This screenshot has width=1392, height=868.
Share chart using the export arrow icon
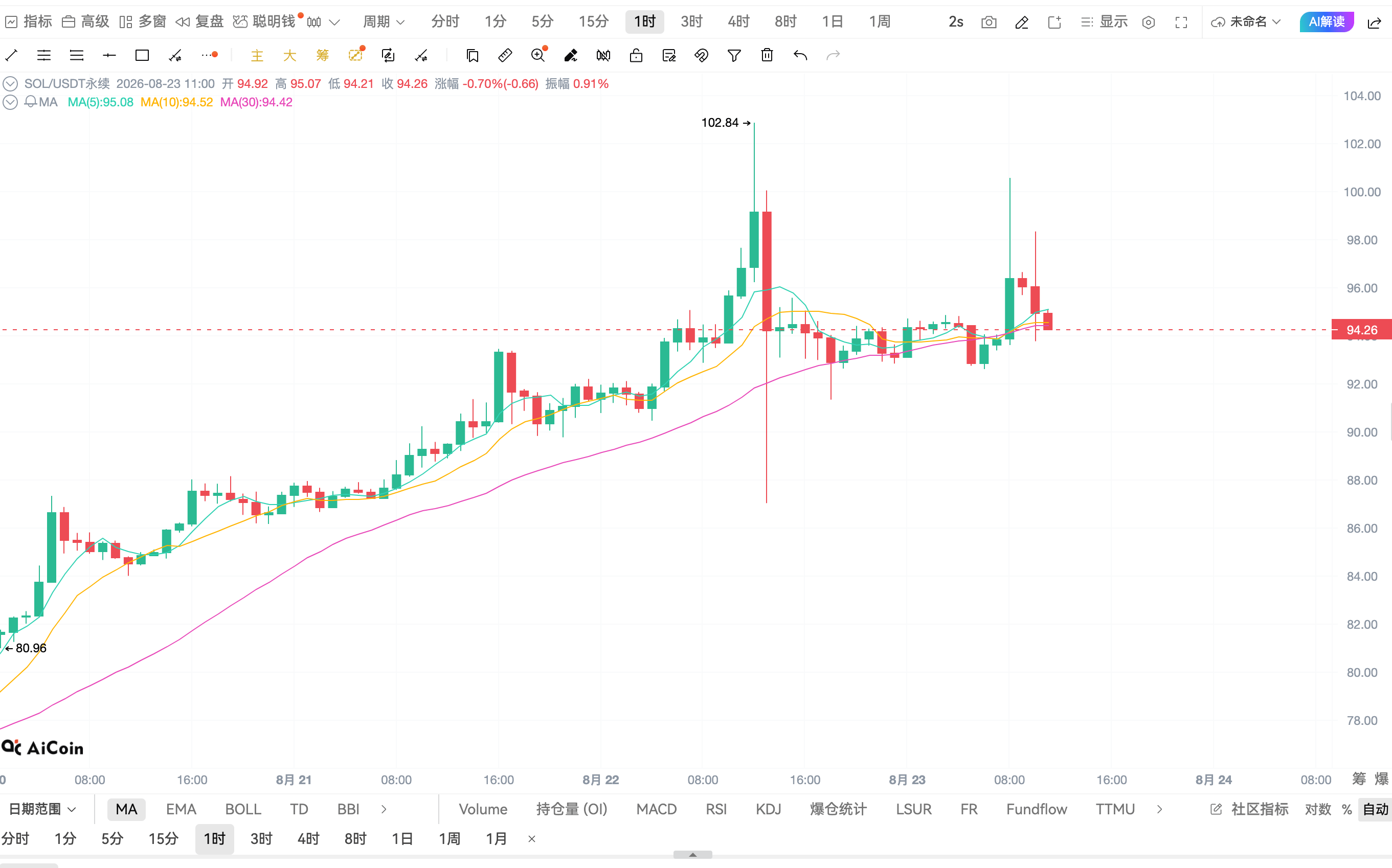pyautogui.click(x=1374, y=22)
